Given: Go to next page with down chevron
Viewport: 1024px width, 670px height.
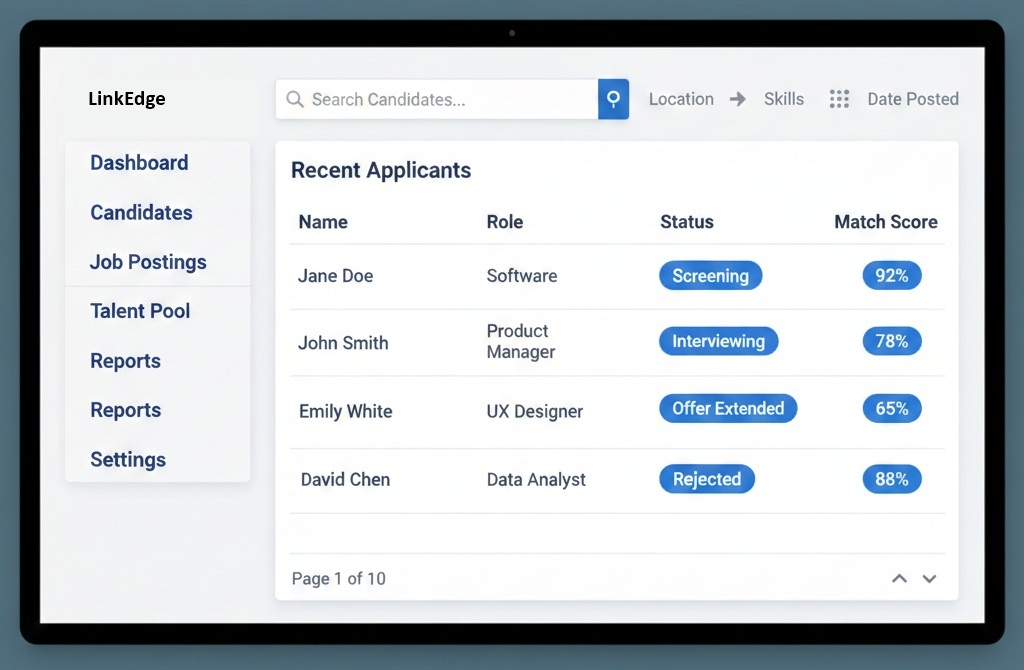Looking at the screenshot, I should click(x=929, y=579).
